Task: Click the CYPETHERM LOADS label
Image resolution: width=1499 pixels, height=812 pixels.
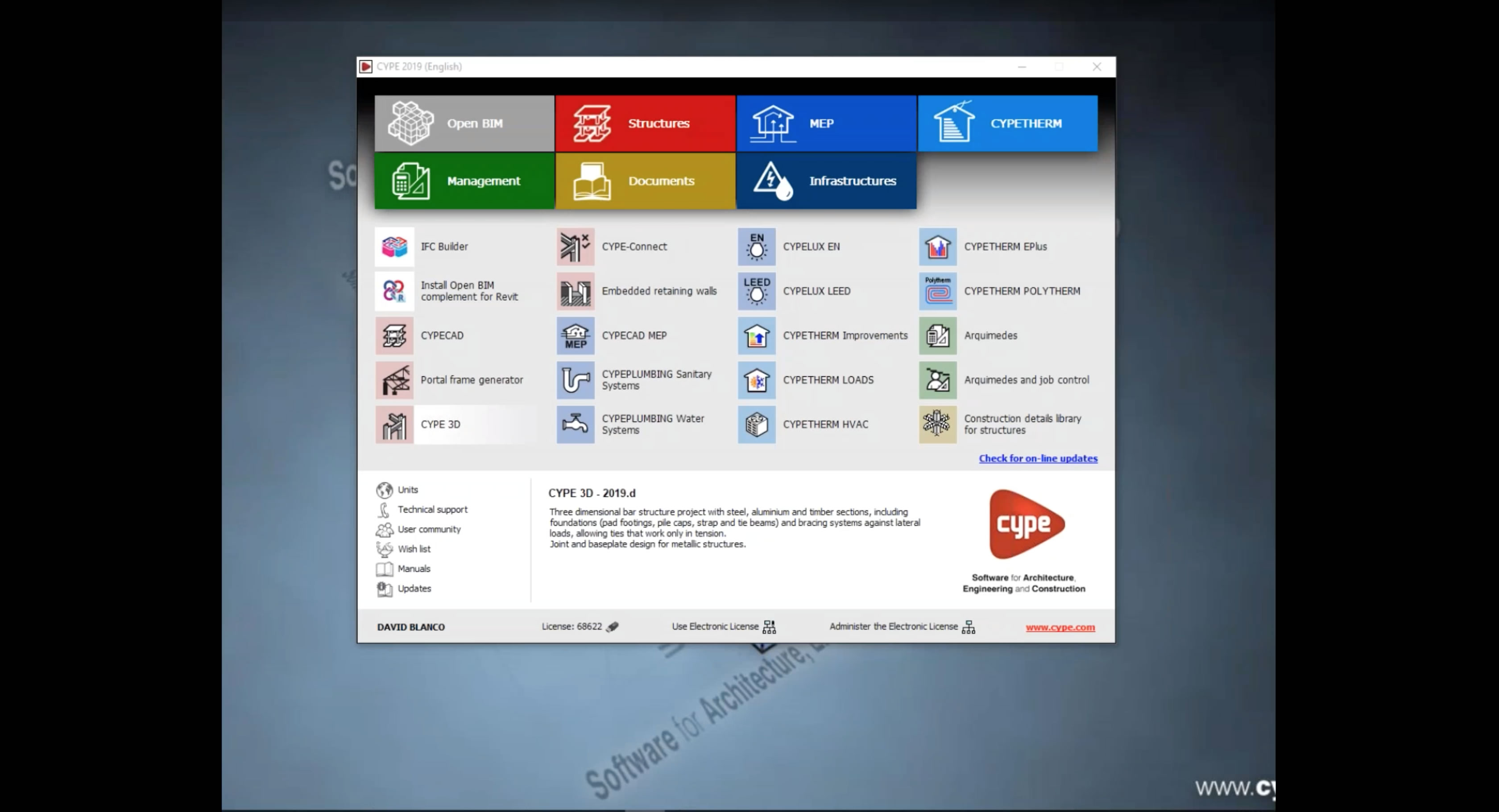Action: (x=828, y=380)
